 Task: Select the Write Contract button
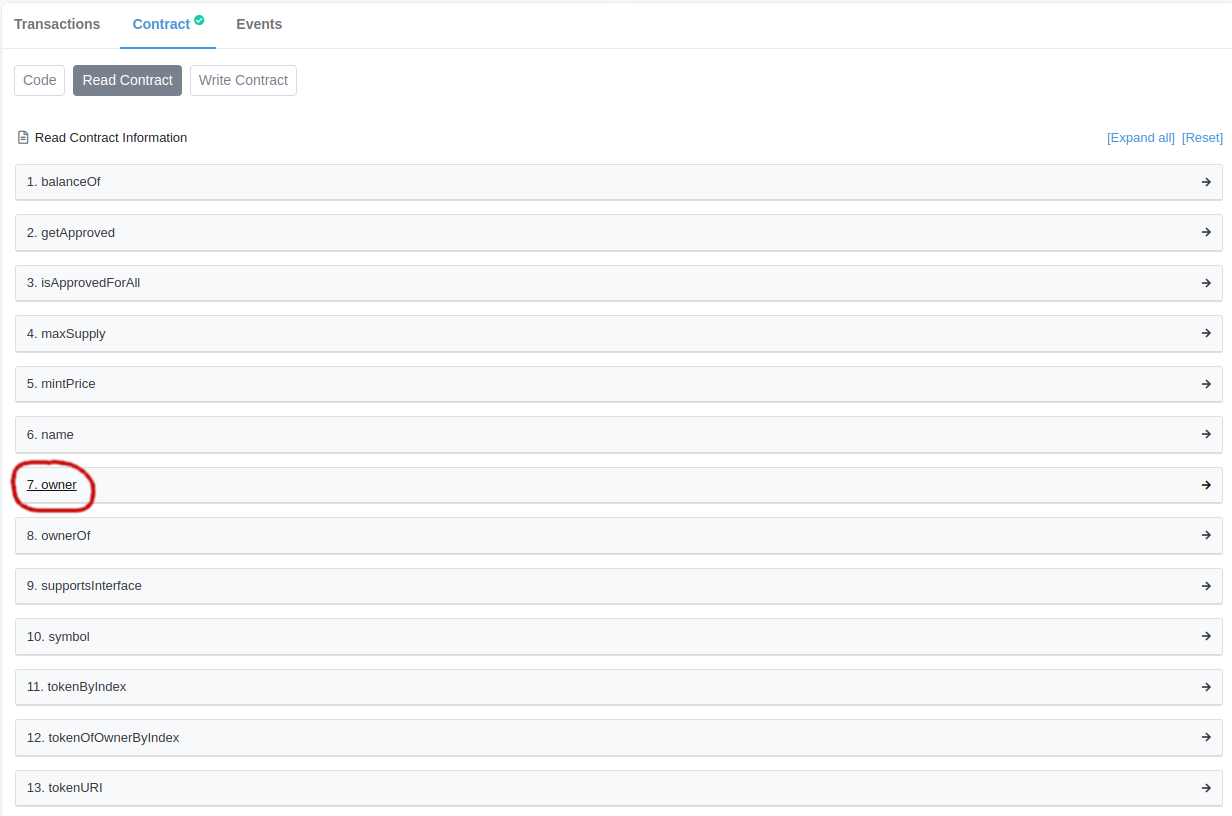click(x=243, y=80)
